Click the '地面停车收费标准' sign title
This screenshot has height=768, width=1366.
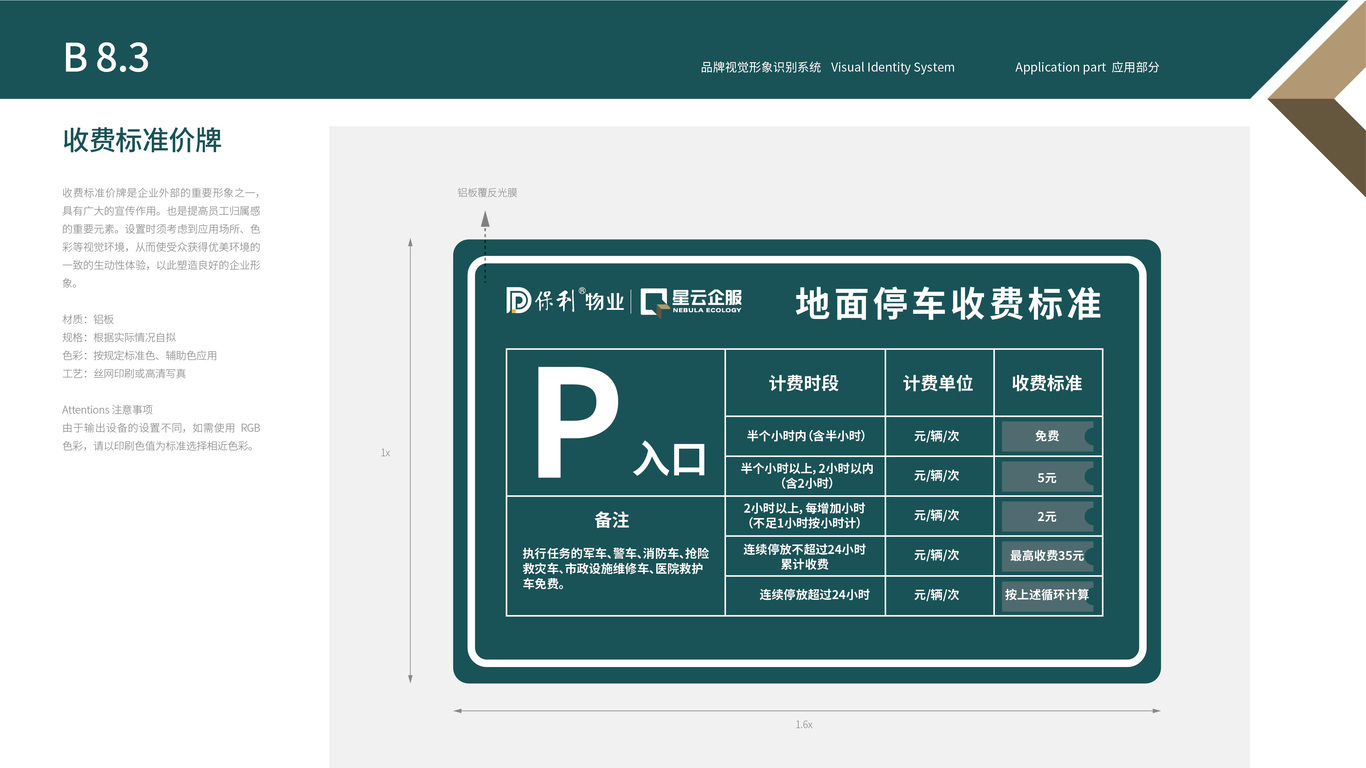948,303
